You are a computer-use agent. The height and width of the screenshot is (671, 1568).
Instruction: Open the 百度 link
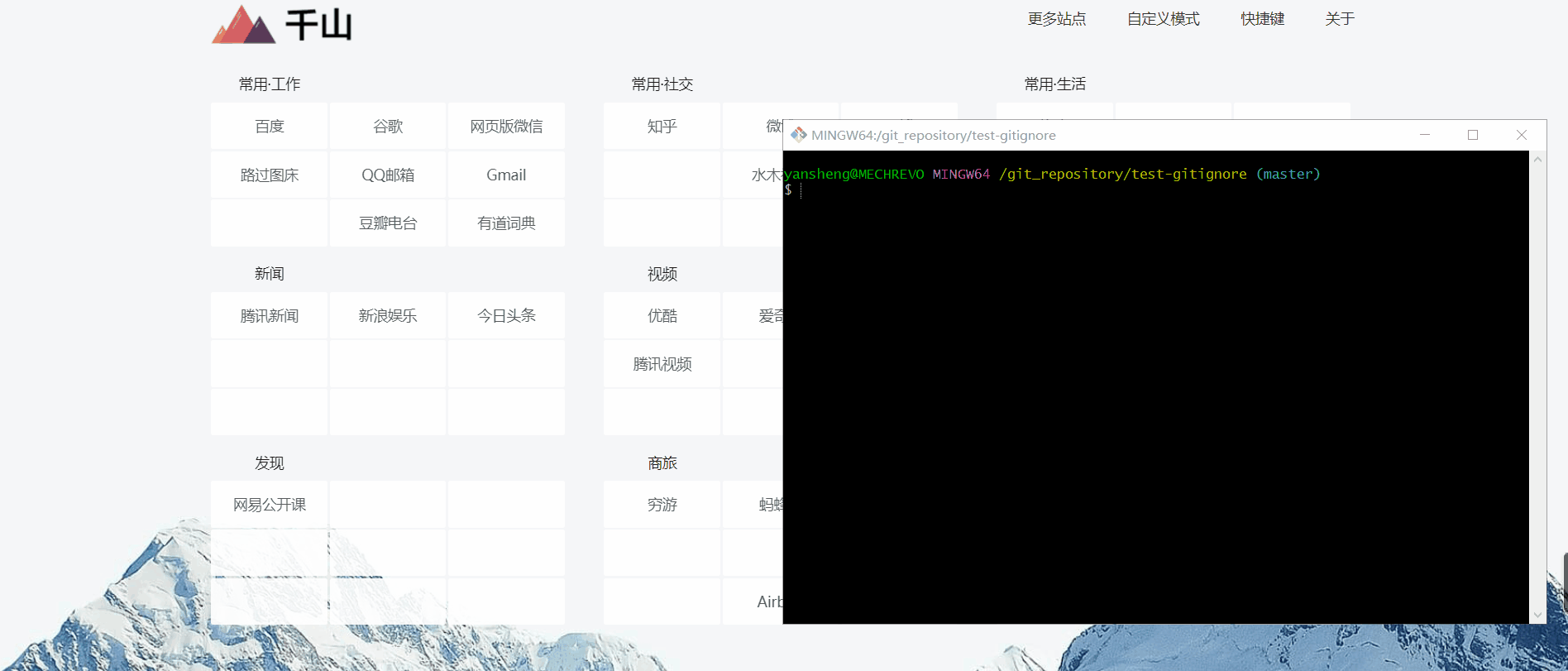click(x=270, y=127)
